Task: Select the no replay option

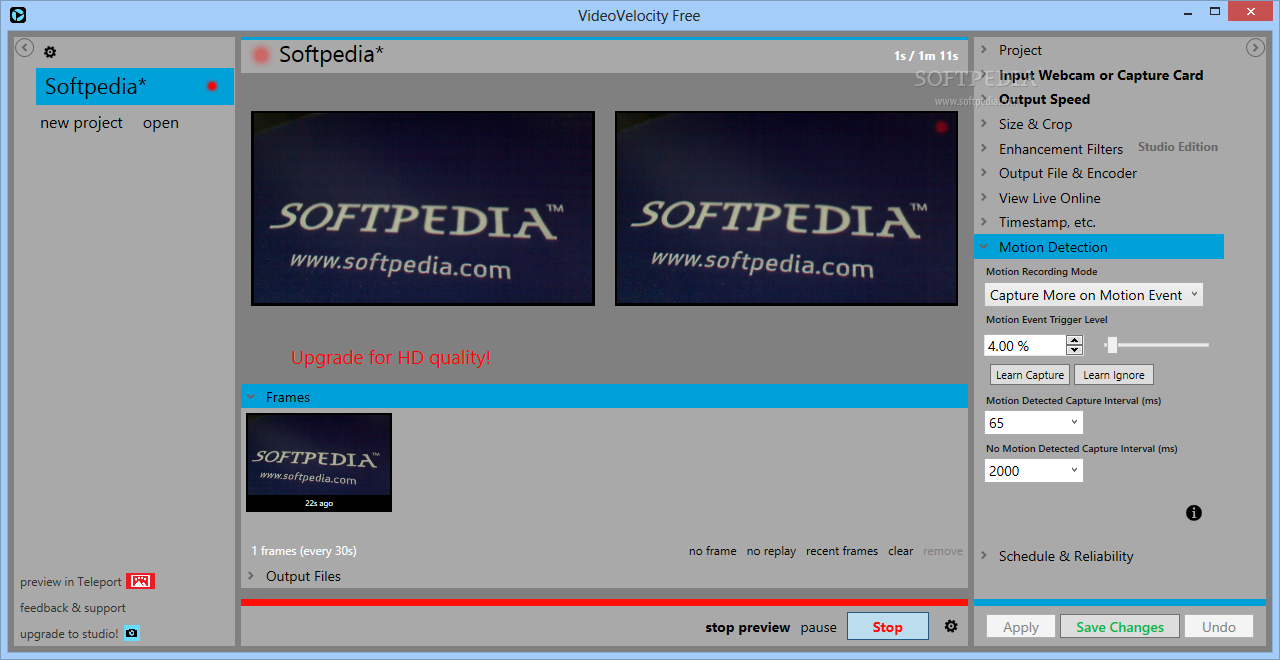Action: (x=771, y=551)
